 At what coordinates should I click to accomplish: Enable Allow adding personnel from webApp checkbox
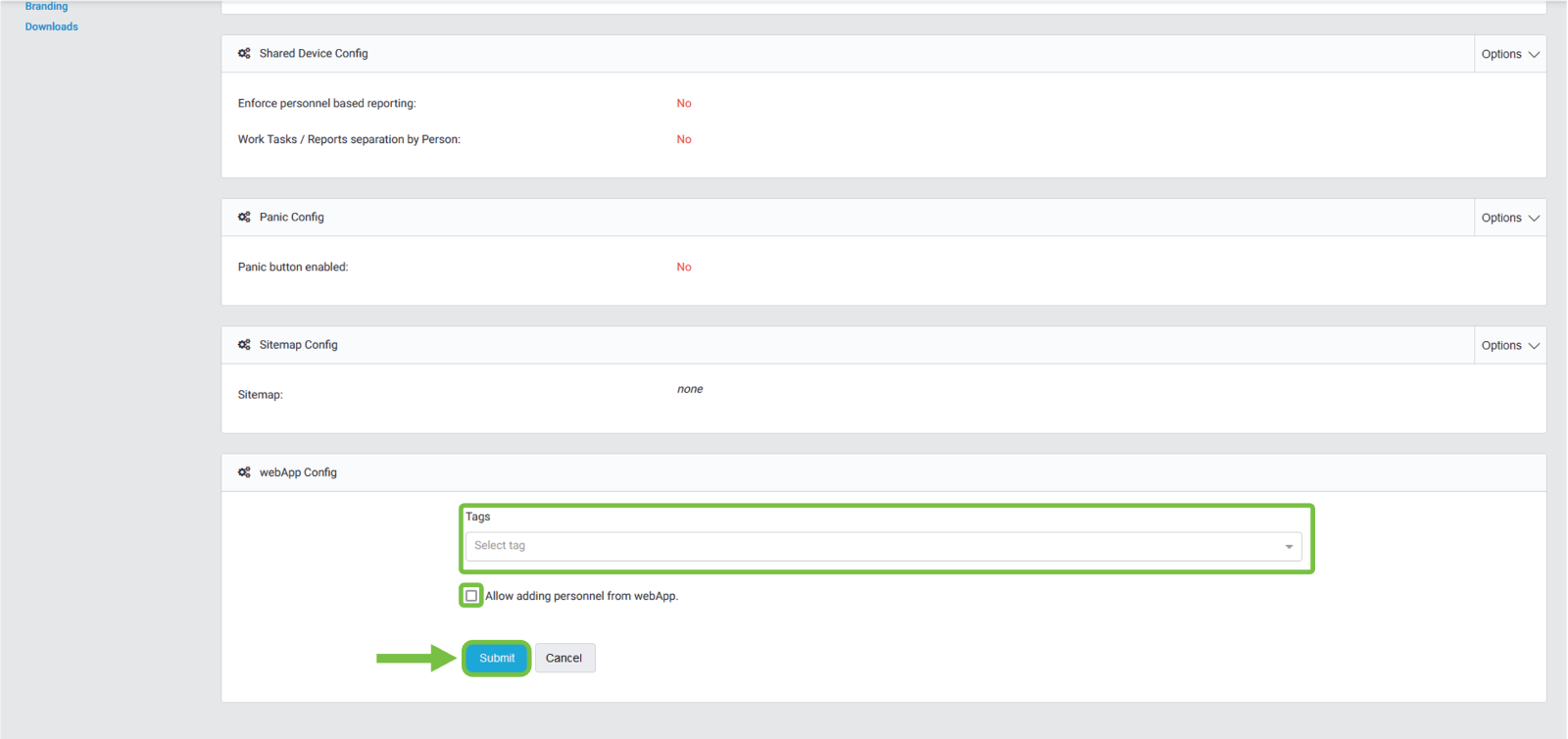471,596
